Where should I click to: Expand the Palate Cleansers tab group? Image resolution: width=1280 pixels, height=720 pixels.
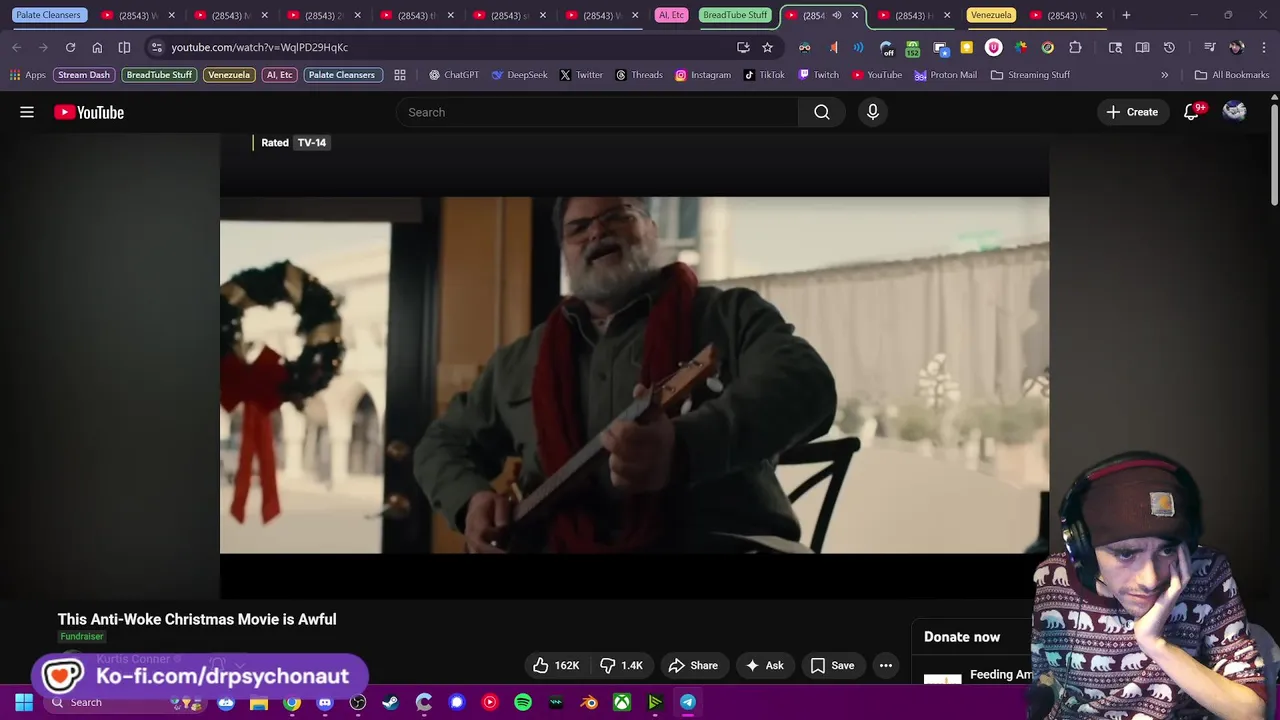click(x=48, y=15)
